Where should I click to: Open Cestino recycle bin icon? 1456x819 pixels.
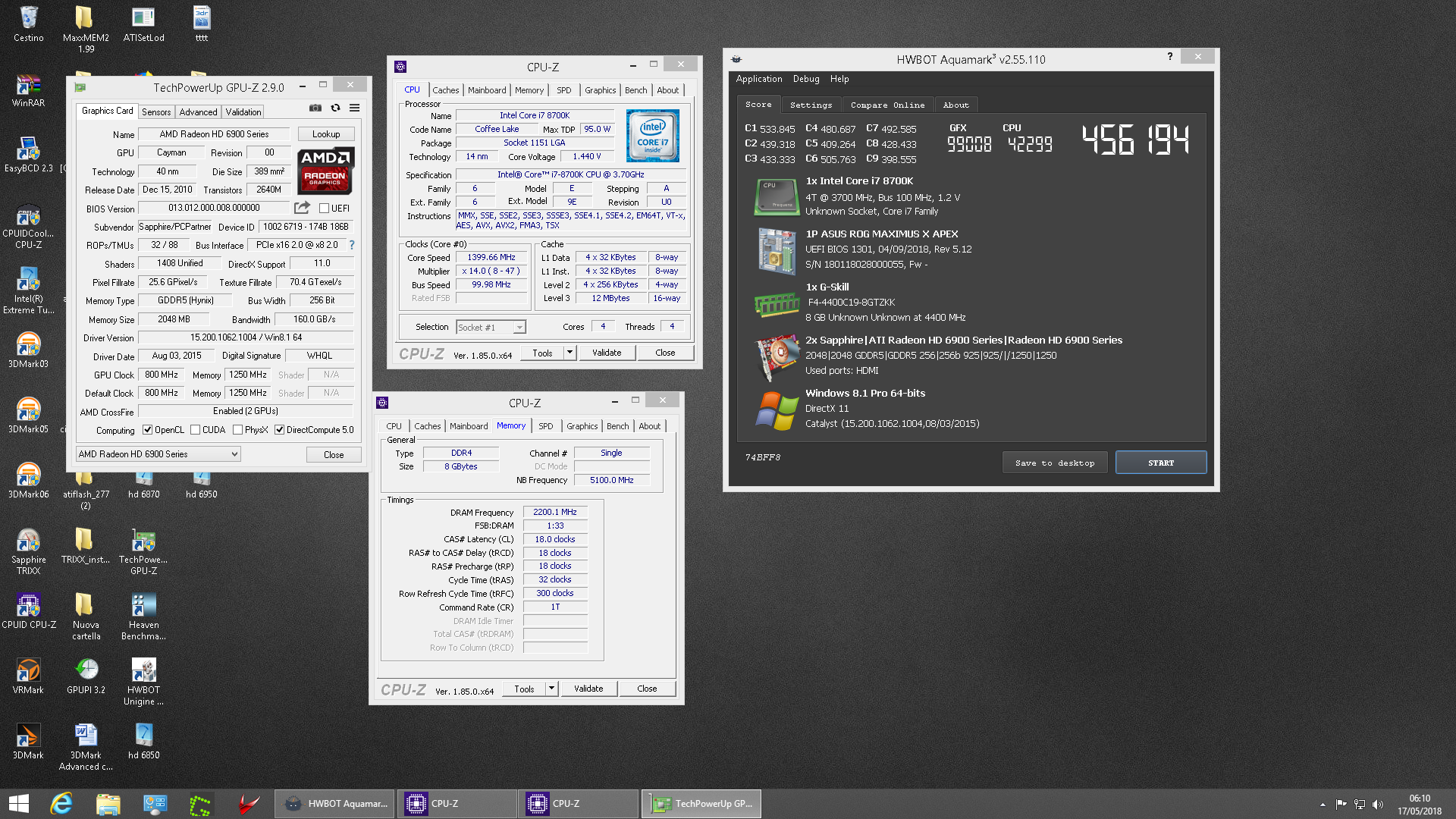coord(29,24)
